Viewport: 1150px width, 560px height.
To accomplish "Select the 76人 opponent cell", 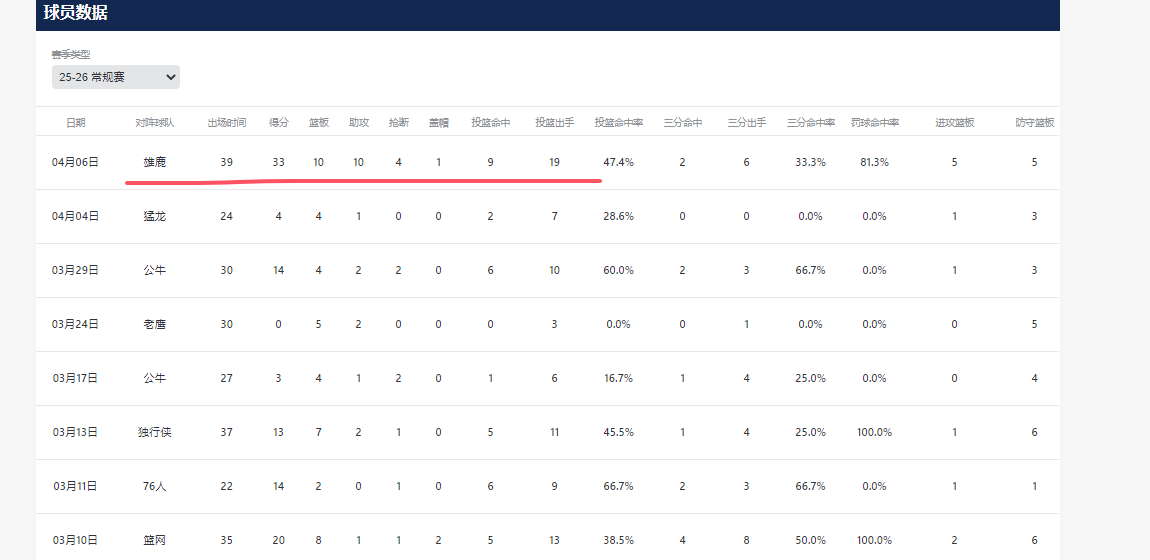I will pyautogui.click(x=155, y=486).
